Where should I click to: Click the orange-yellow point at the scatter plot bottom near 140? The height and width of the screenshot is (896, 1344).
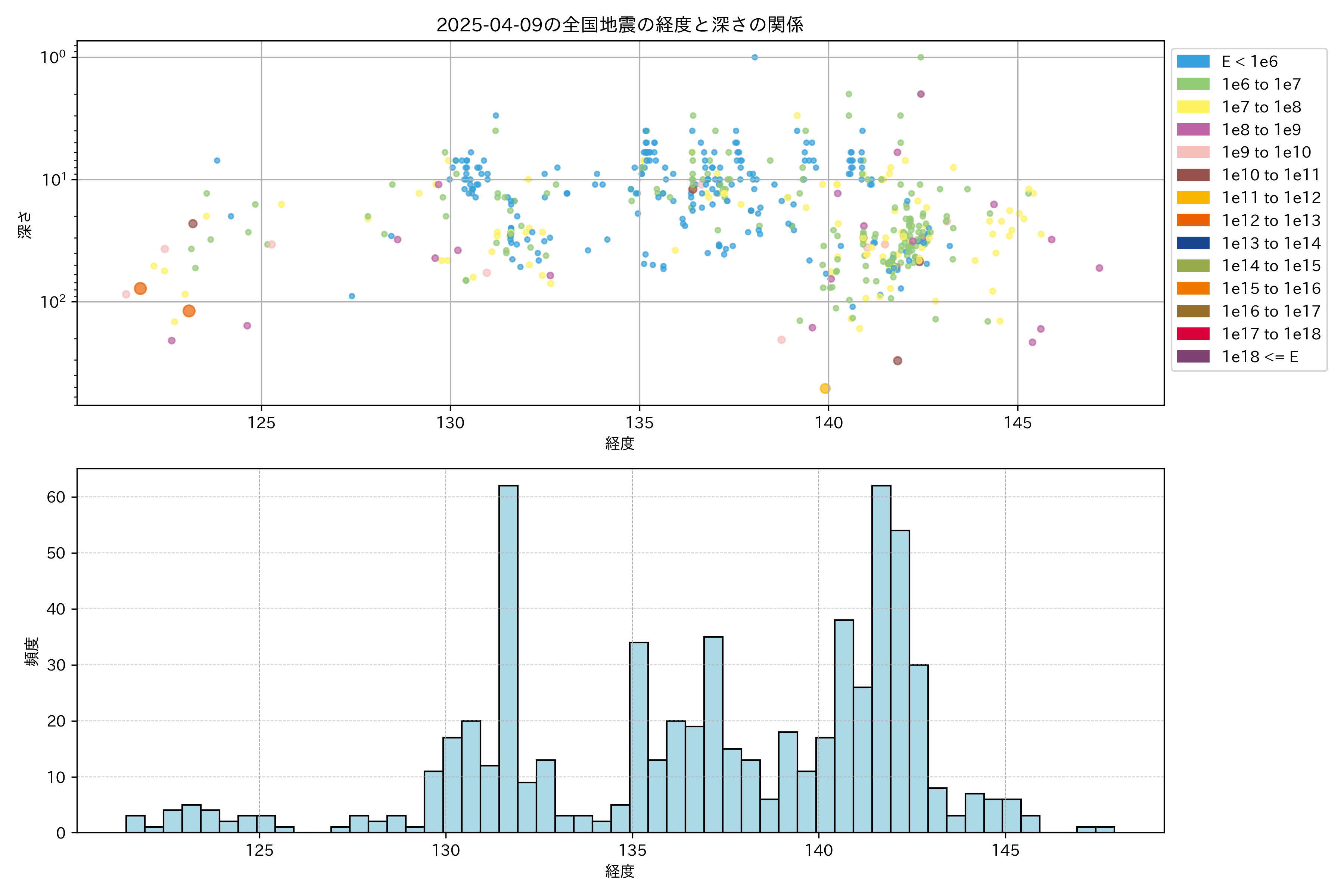[x=825, y=389]
